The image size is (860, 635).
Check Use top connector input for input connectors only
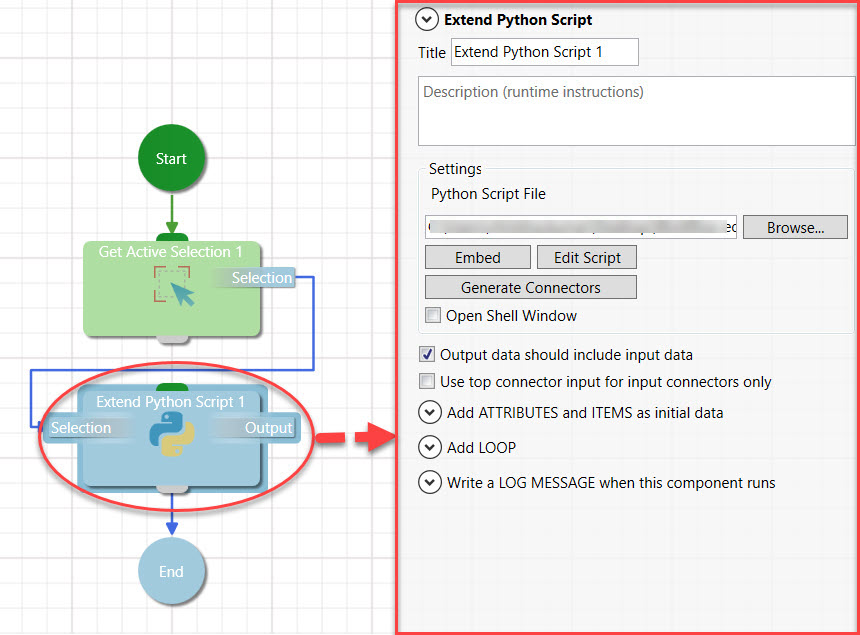point(428,381)
